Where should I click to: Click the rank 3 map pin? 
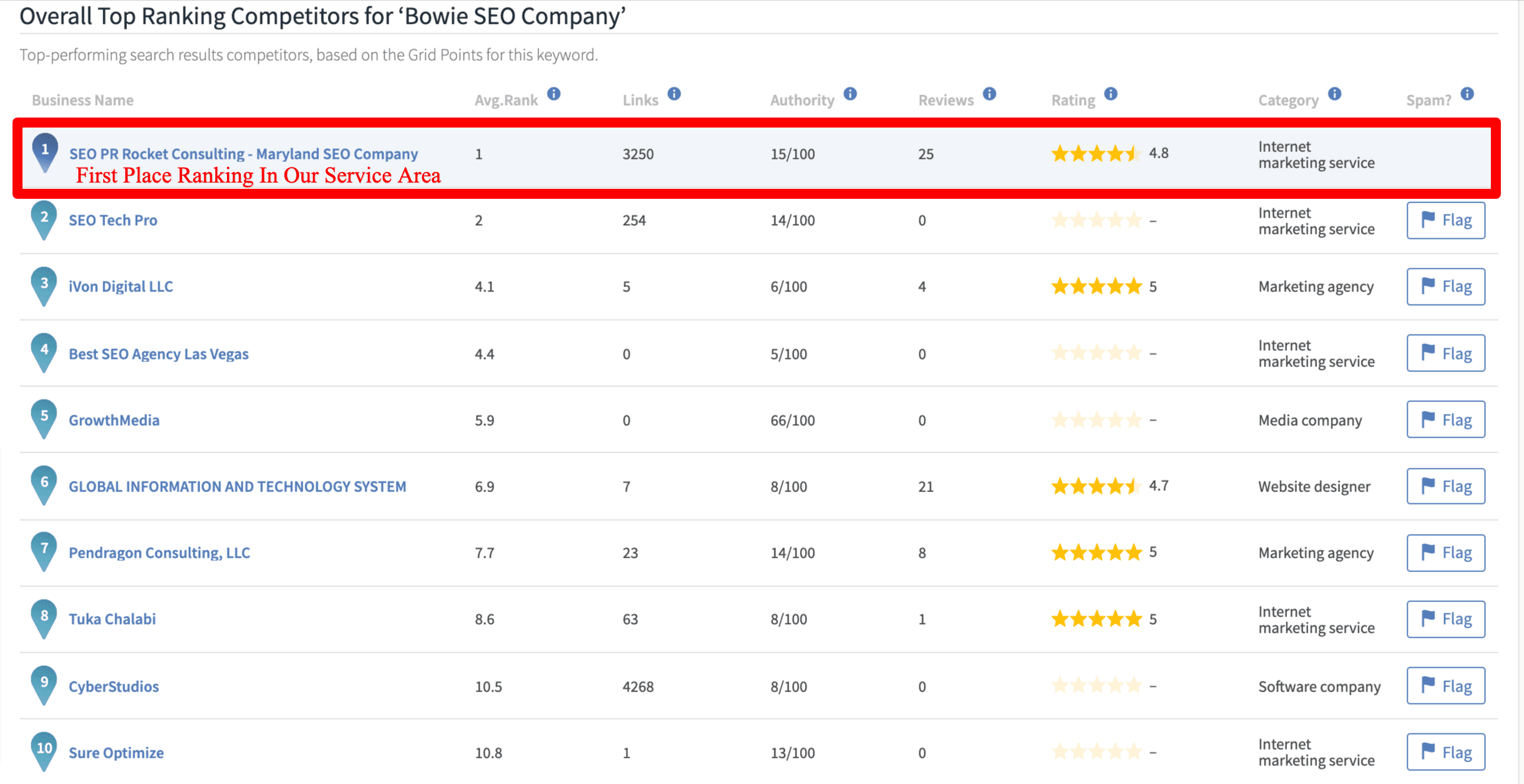click(x=44, y=286)
